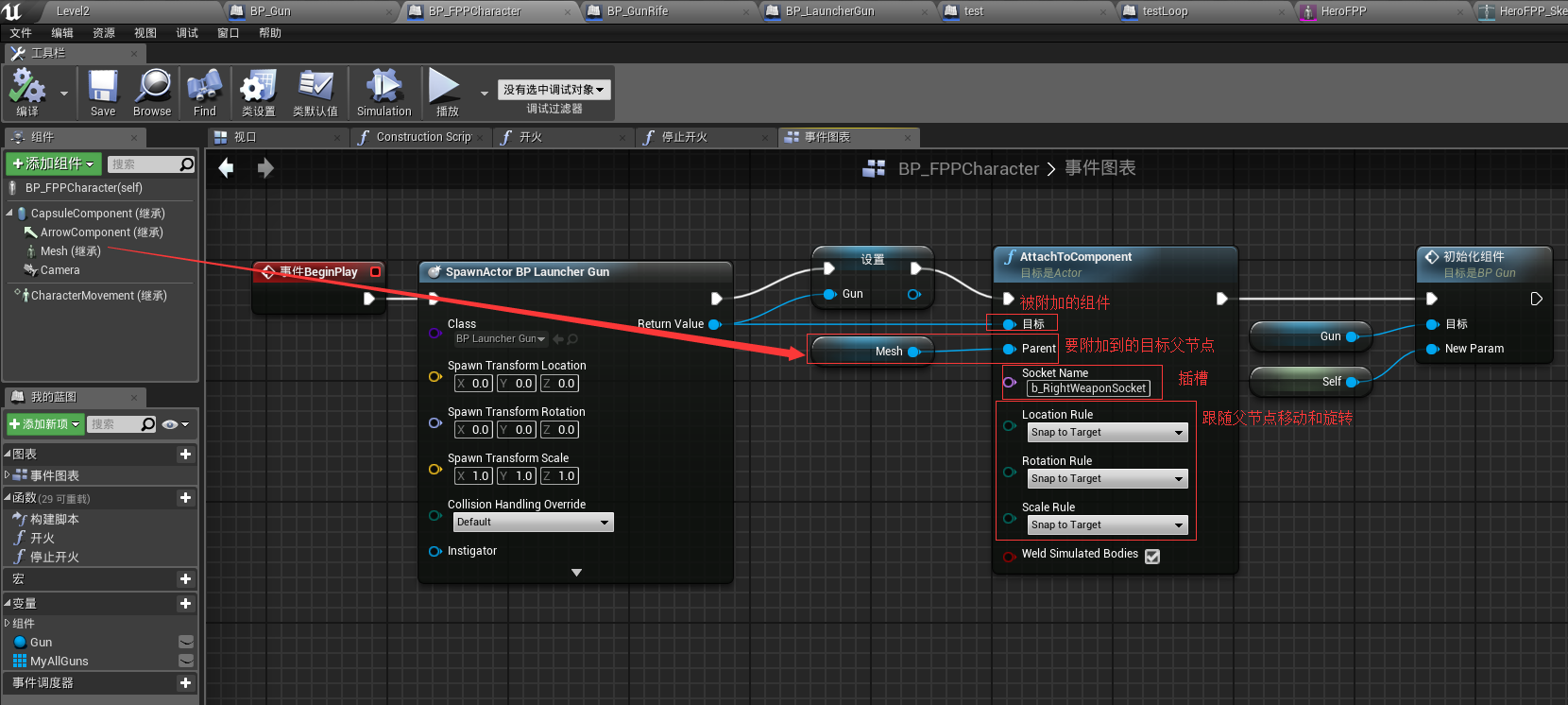Click the Socket Name input pin

1009,382
